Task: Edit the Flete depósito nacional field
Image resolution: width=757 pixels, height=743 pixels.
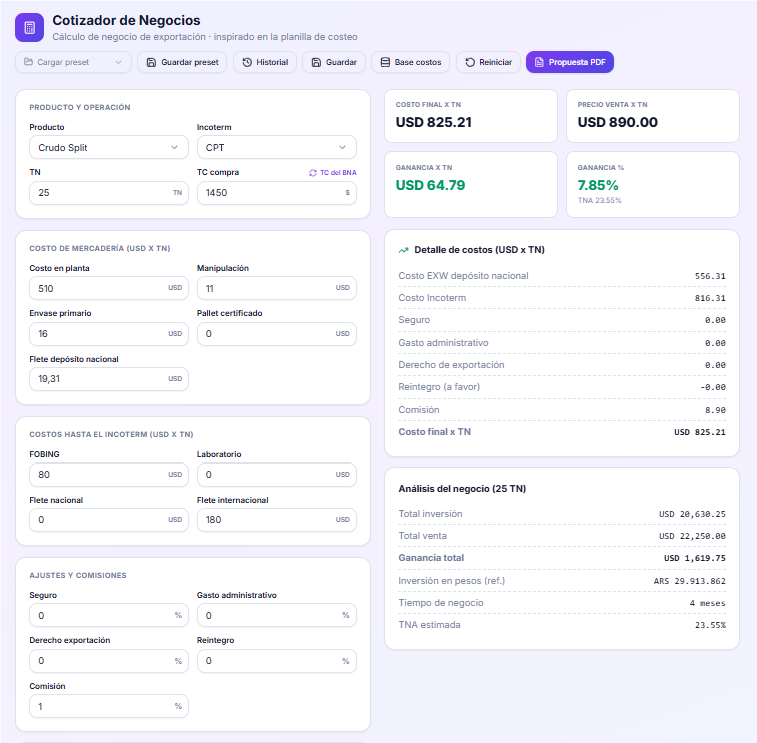Action: tap(109, 379)
